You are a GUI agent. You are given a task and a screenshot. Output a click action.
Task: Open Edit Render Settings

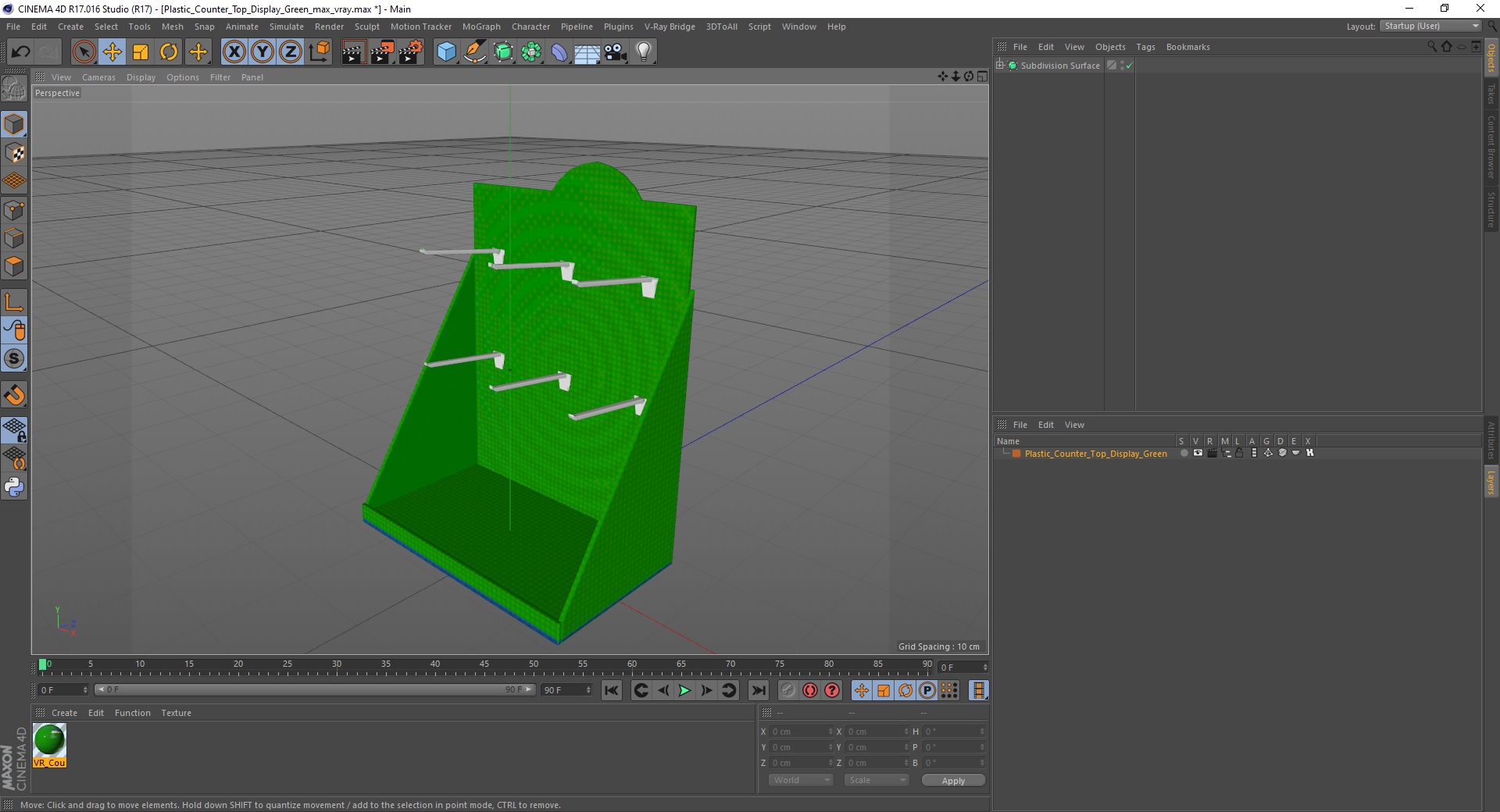[x=411, y=52]
